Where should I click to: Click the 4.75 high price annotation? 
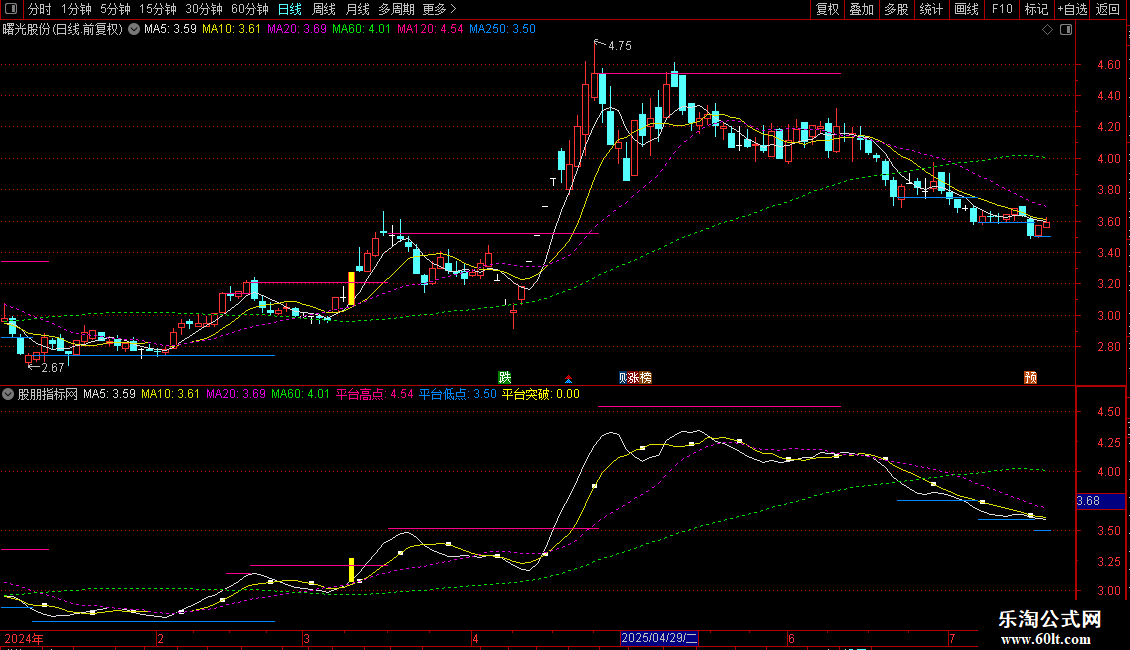click(620, 46)
